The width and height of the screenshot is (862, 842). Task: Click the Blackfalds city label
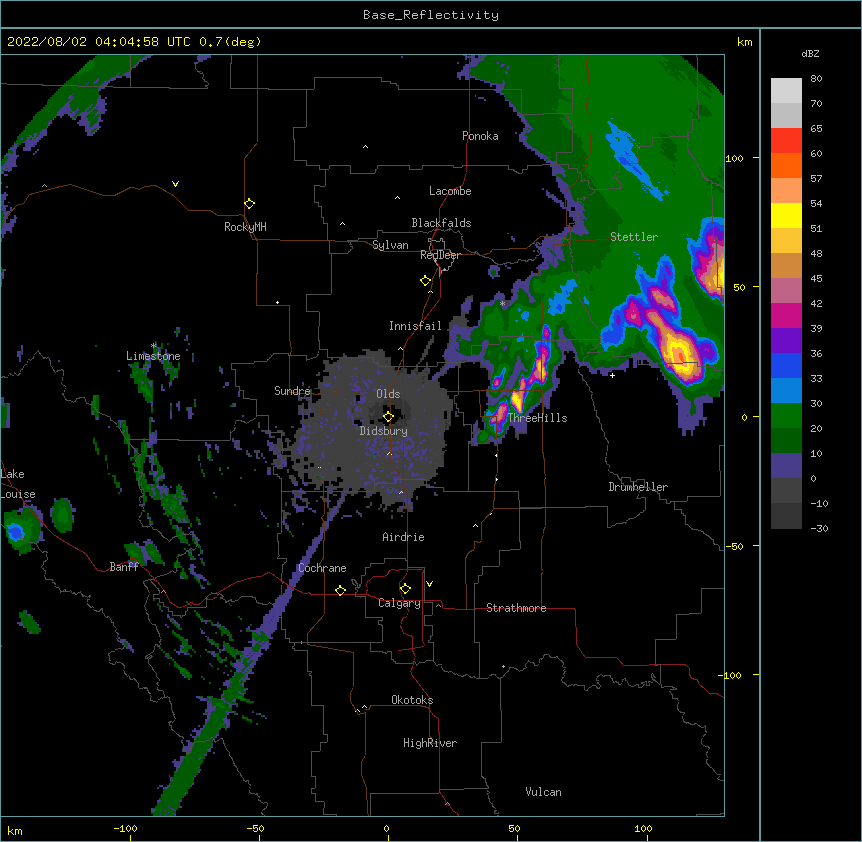point(441,223)
